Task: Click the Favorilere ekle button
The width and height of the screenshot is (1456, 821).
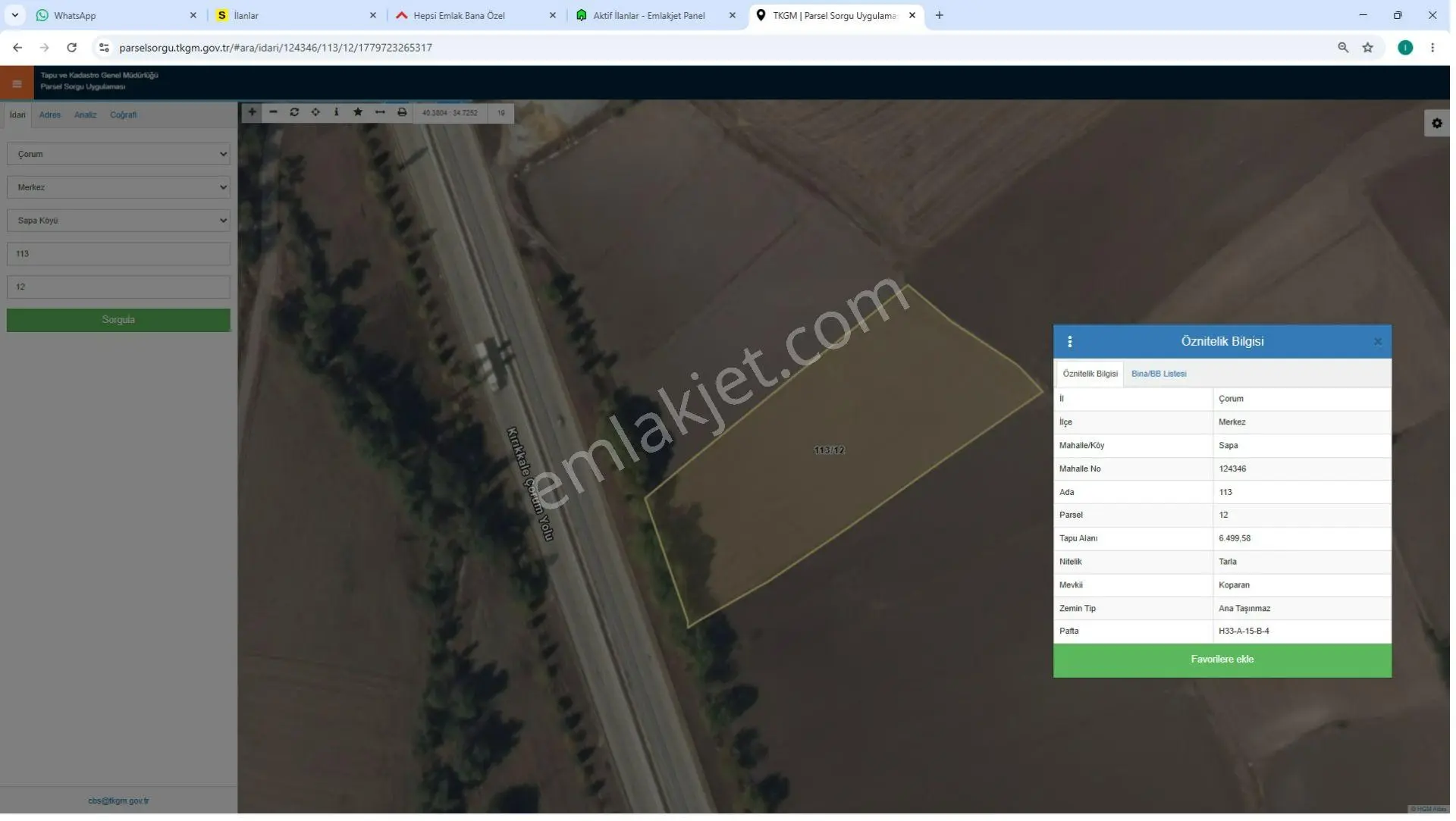Action: (x=1222, y=660)
